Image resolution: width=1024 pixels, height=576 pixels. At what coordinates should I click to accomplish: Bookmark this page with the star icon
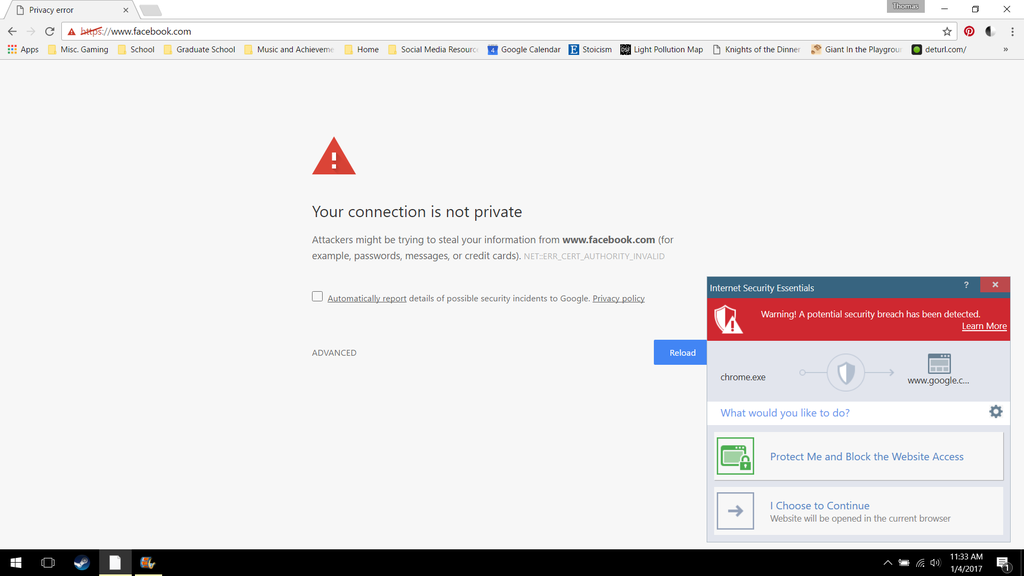[947, 31]
